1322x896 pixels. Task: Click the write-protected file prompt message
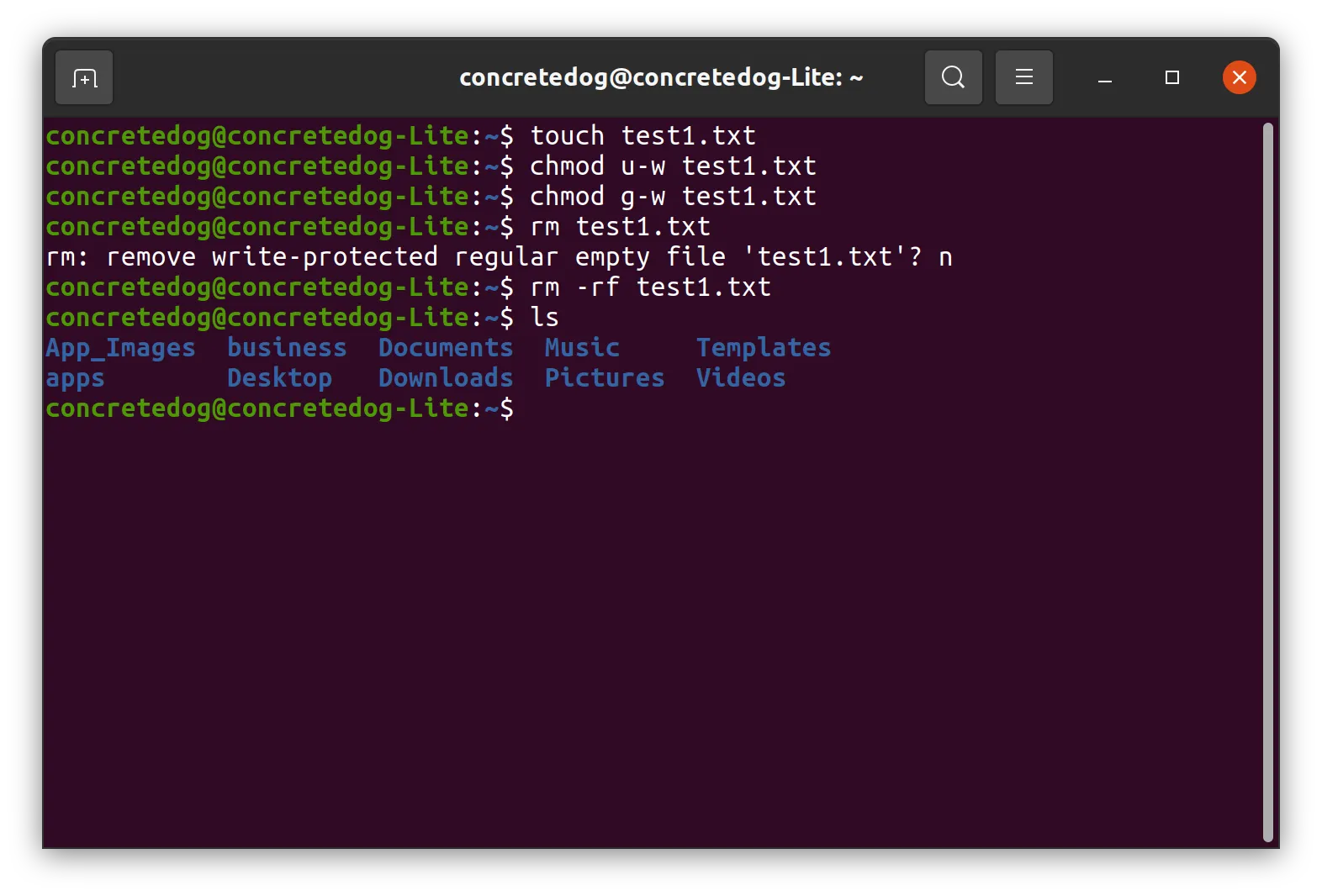499,256
